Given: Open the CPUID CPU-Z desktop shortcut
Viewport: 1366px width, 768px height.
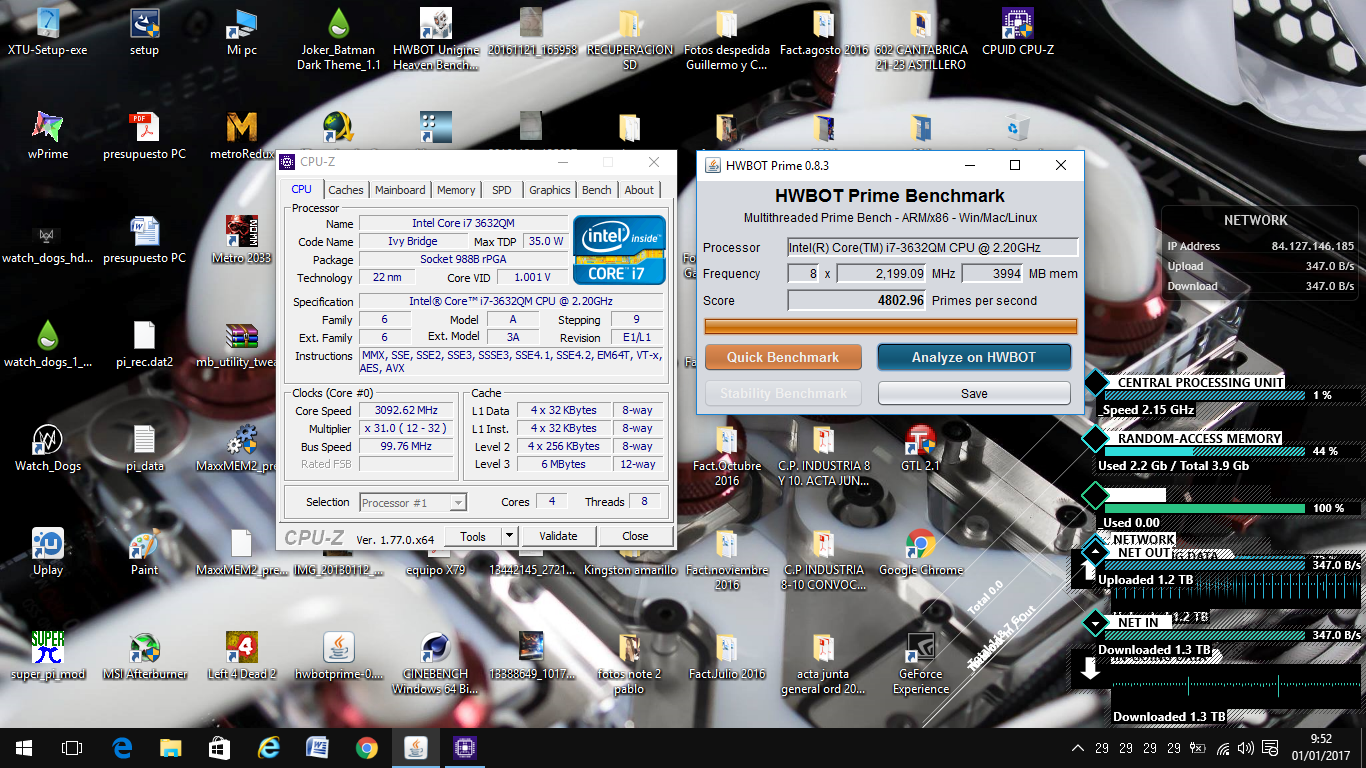Looking at the screenshot, I should [1018, 32].
